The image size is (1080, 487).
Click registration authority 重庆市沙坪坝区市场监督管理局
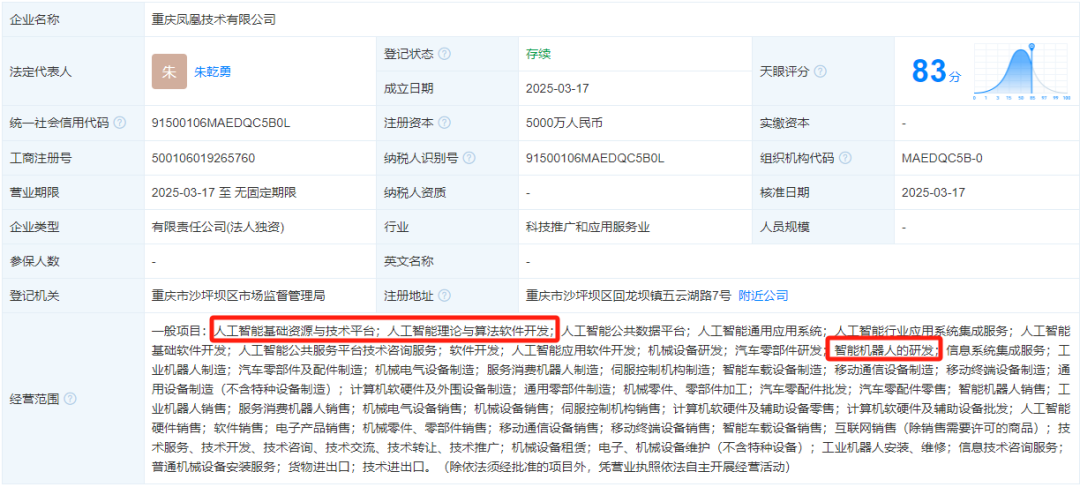(x=238, y=296)
